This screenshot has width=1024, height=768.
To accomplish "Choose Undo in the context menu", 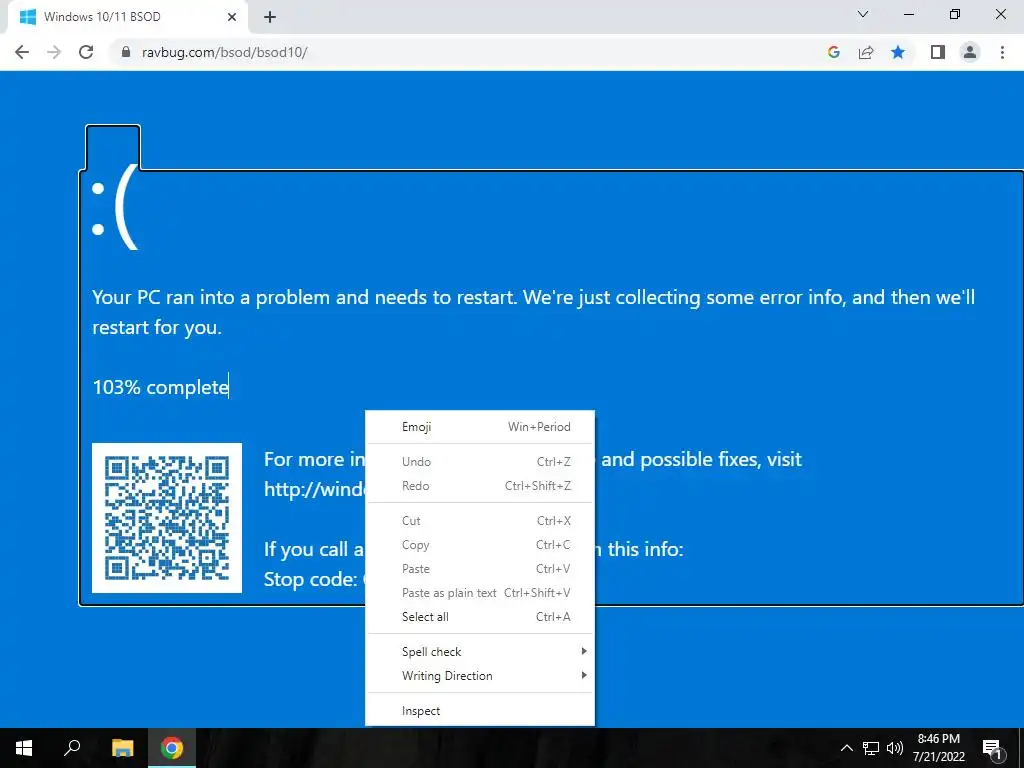I will (480, 462).
